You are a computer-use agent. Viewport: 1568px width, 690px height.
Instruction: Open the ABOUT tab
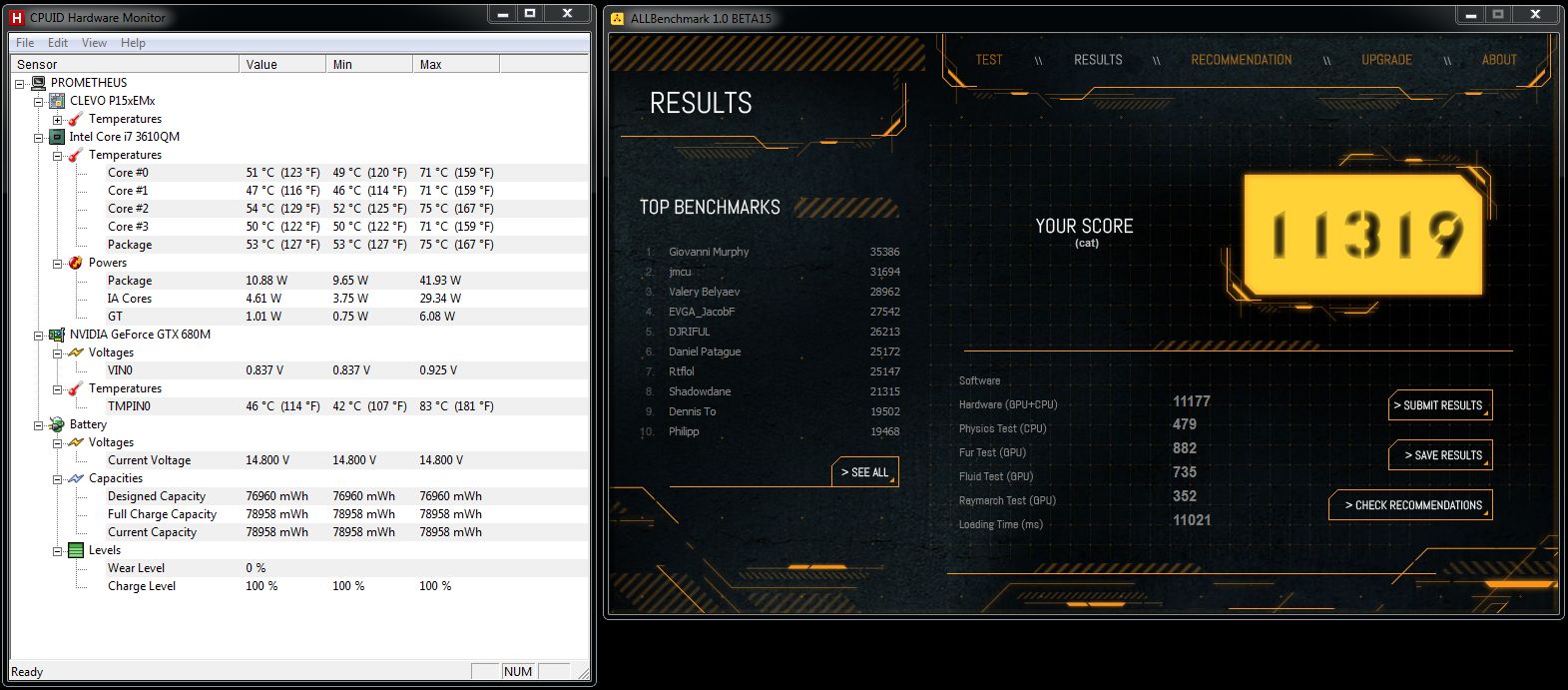(x=1499, y=60)
